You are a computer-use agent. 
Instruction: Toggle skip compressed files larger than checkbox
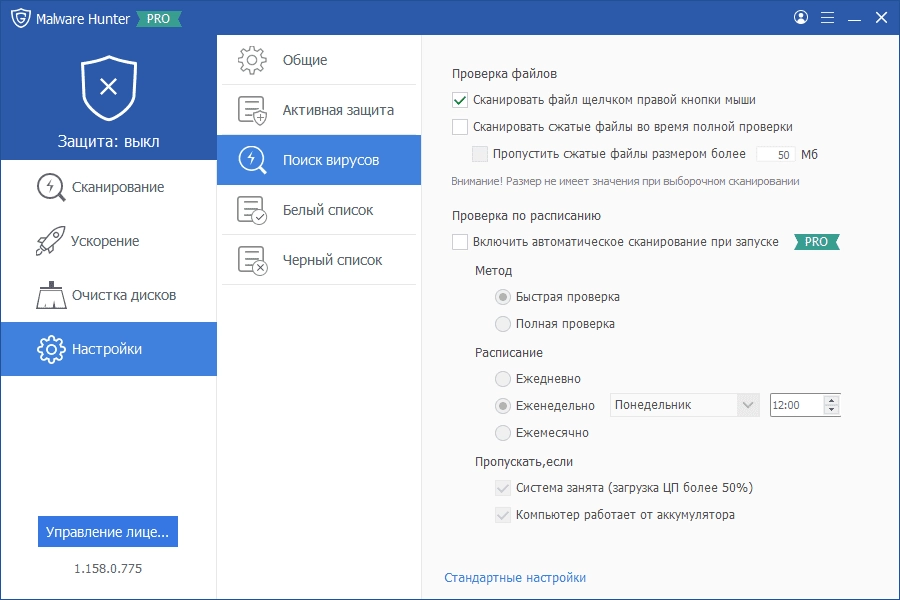coord(480,154)
